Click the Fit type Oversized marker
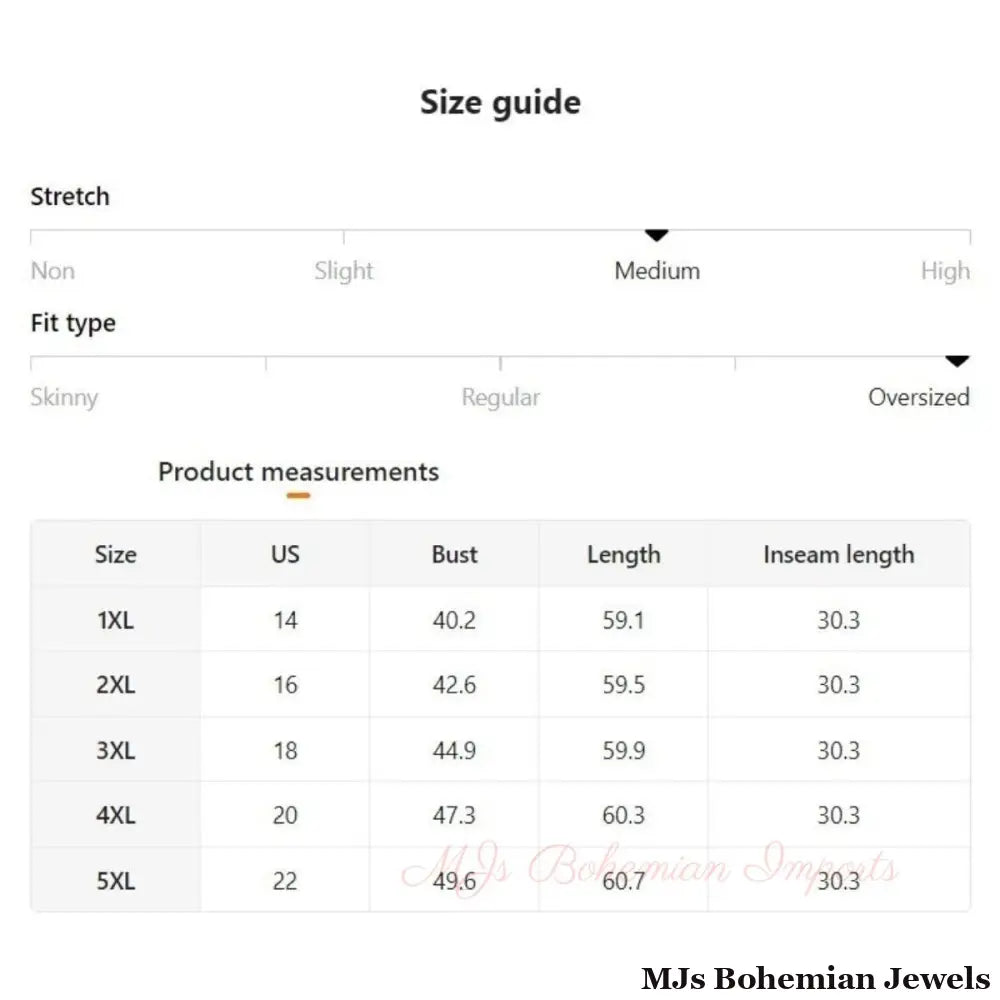 [957, 362]
